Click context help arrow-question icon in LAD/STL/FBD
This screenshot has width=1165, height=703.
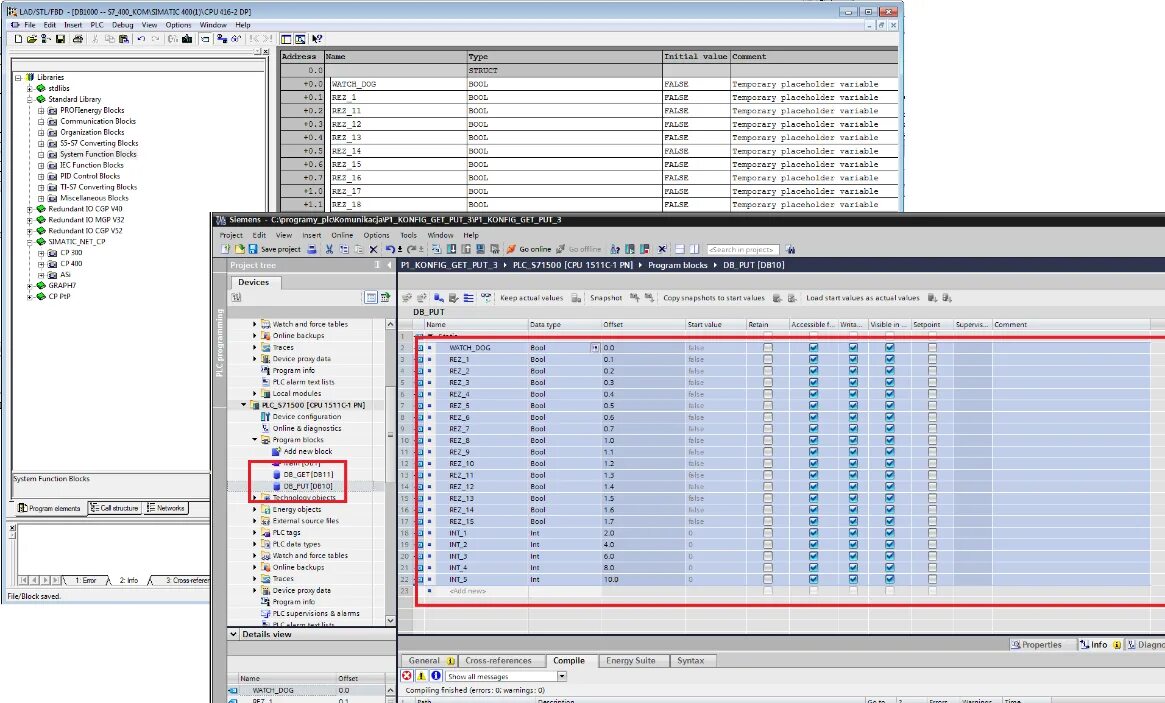(317, 39)
